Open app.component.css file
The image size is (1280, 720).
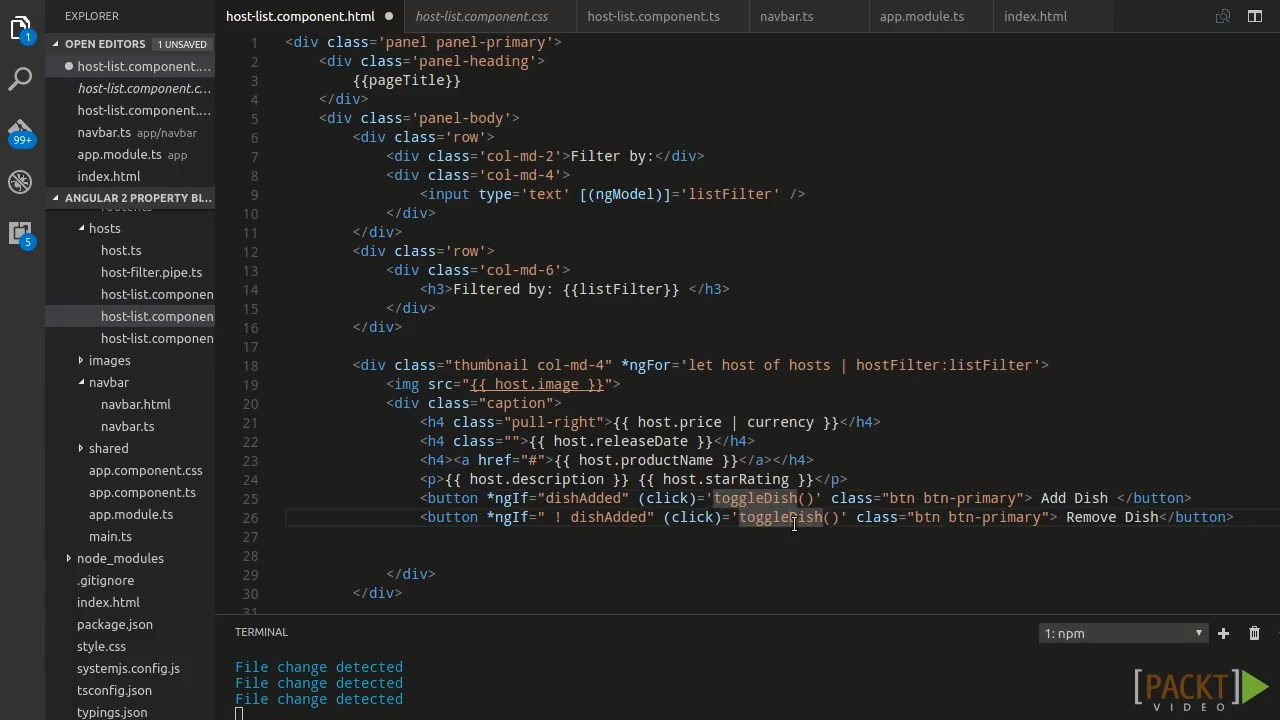tap(146, 470)
